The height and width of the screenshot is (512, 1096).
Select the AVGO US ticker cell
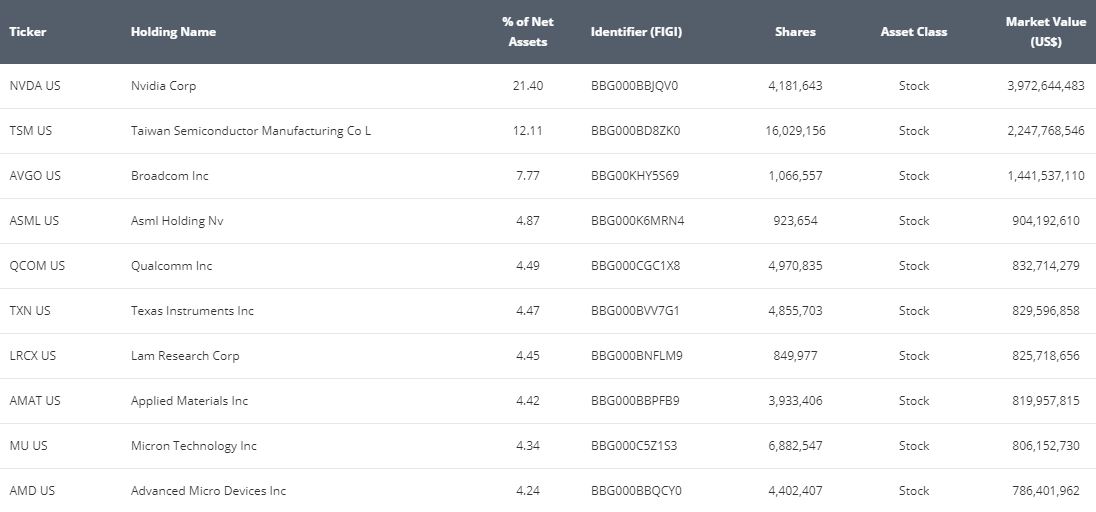35,176
